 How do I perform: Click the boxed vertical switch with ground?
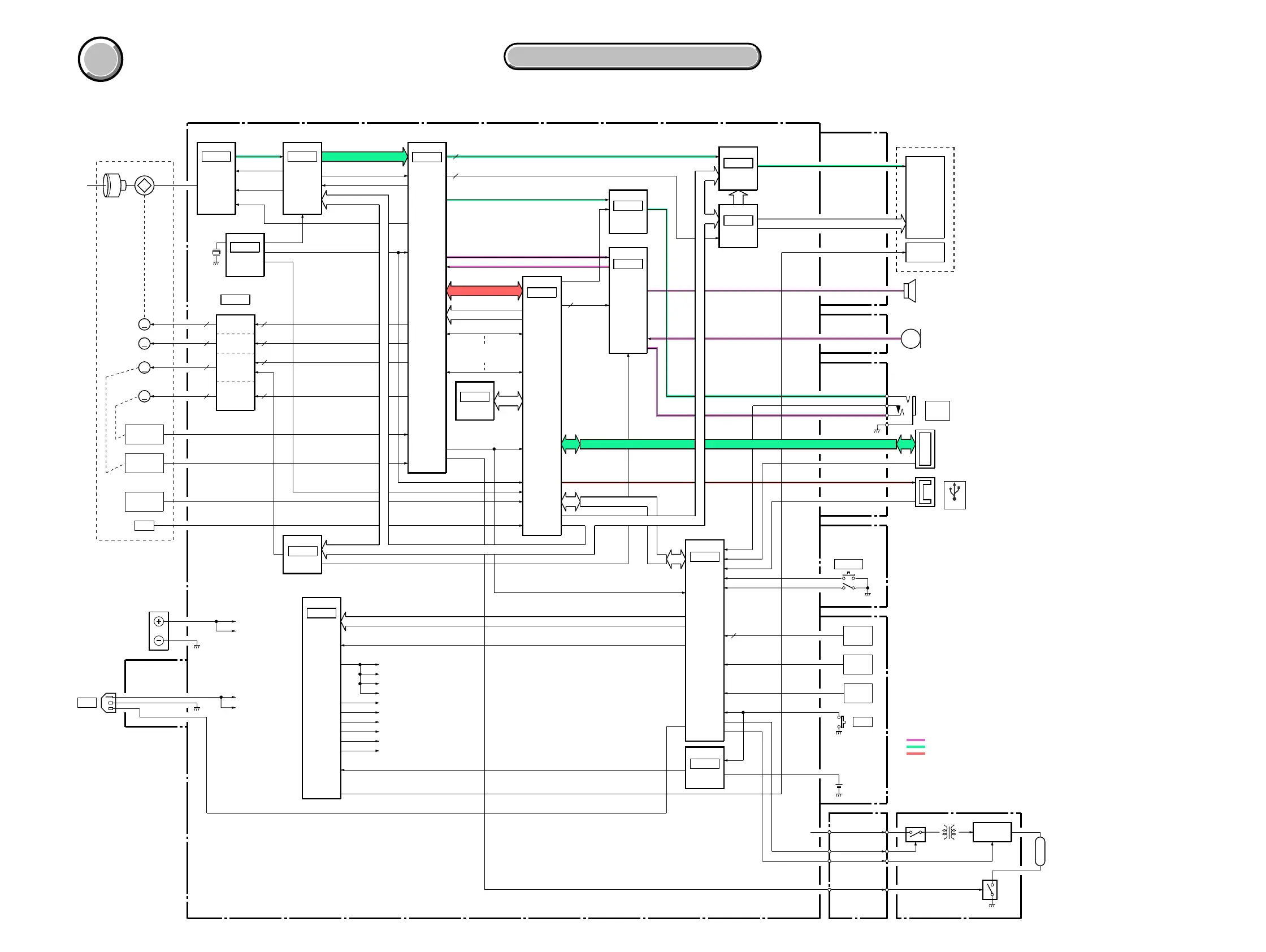coord(990,890)
